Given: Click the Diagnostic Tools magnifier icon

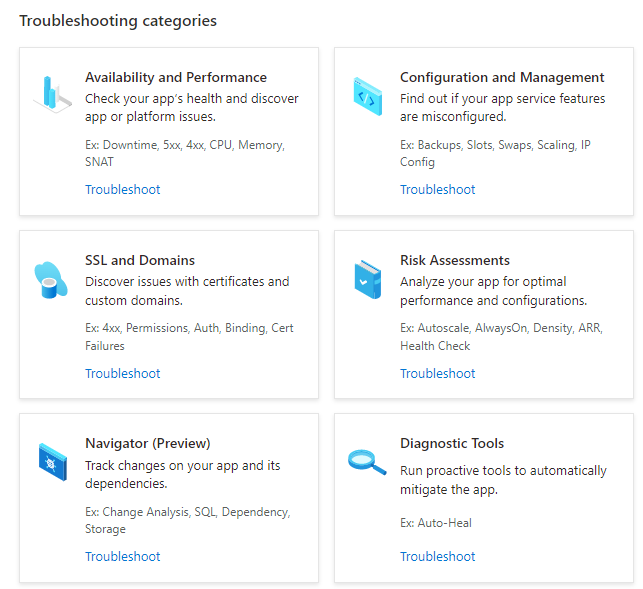Looking at the screenshot, I should [367, 462].
